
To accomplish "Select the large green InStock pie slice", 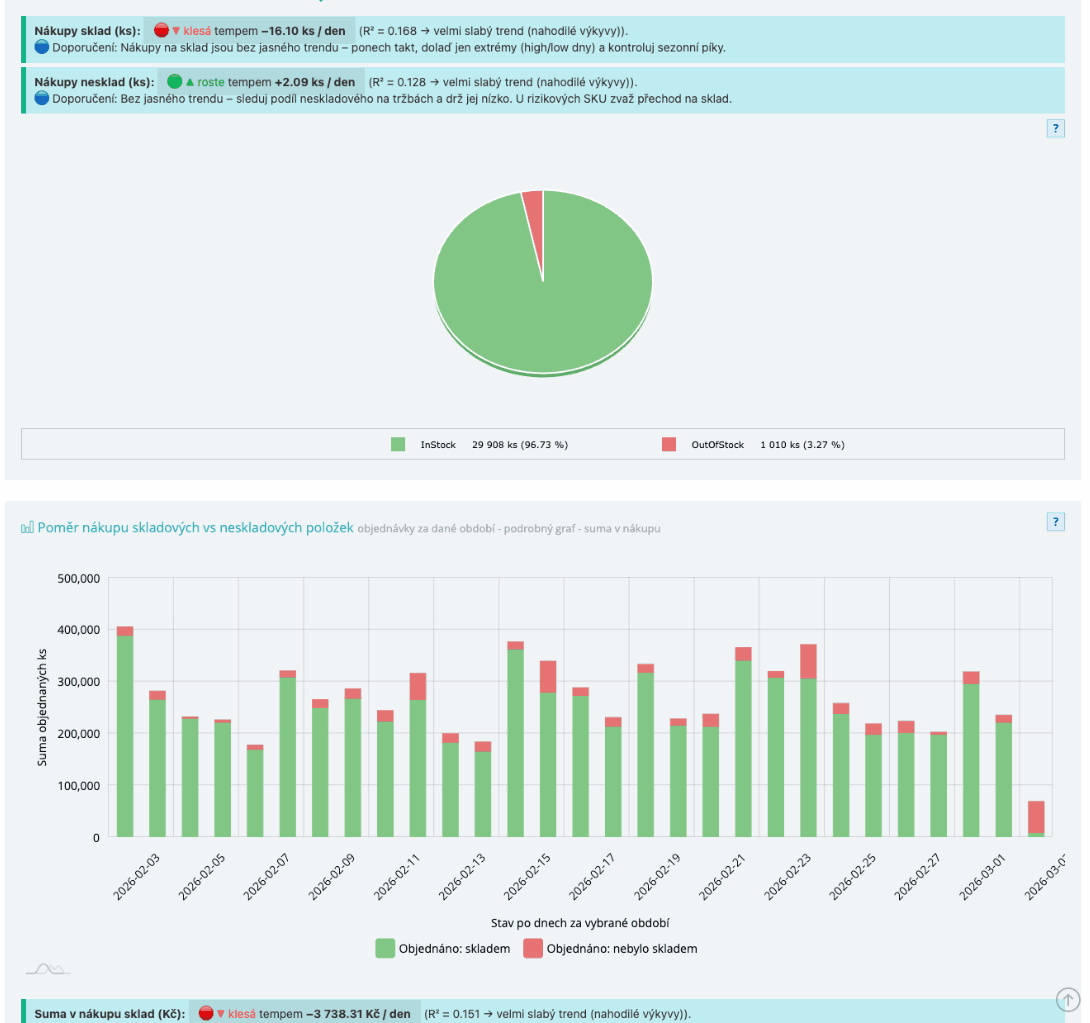I will point(543,300).
